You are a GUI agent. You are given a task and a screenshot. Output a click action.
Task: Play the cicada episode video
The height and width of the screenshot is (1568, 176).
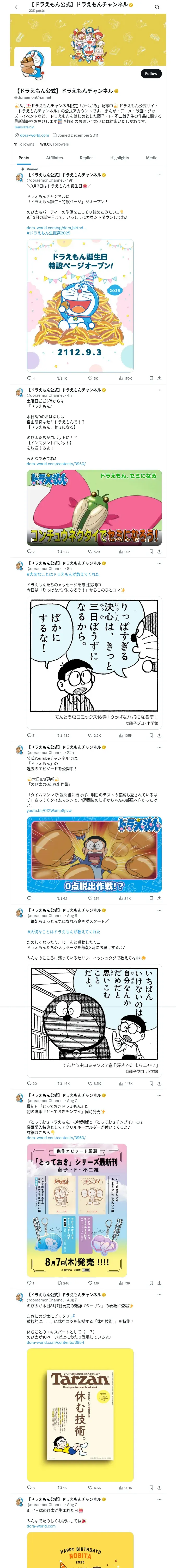[94, 507]
